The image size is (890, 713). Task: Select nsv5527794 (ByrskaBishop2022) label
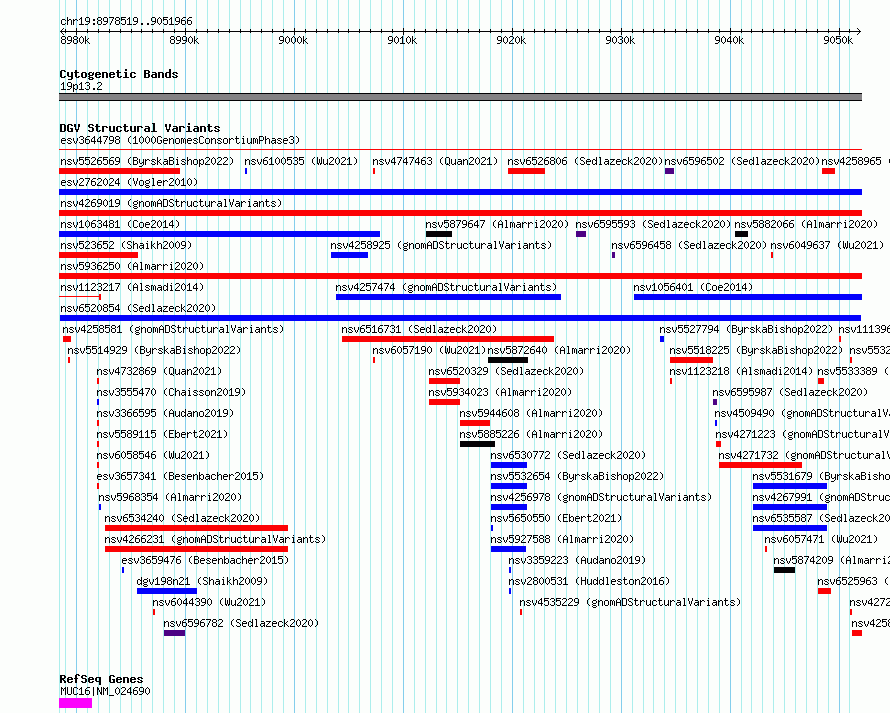[746, 329]
